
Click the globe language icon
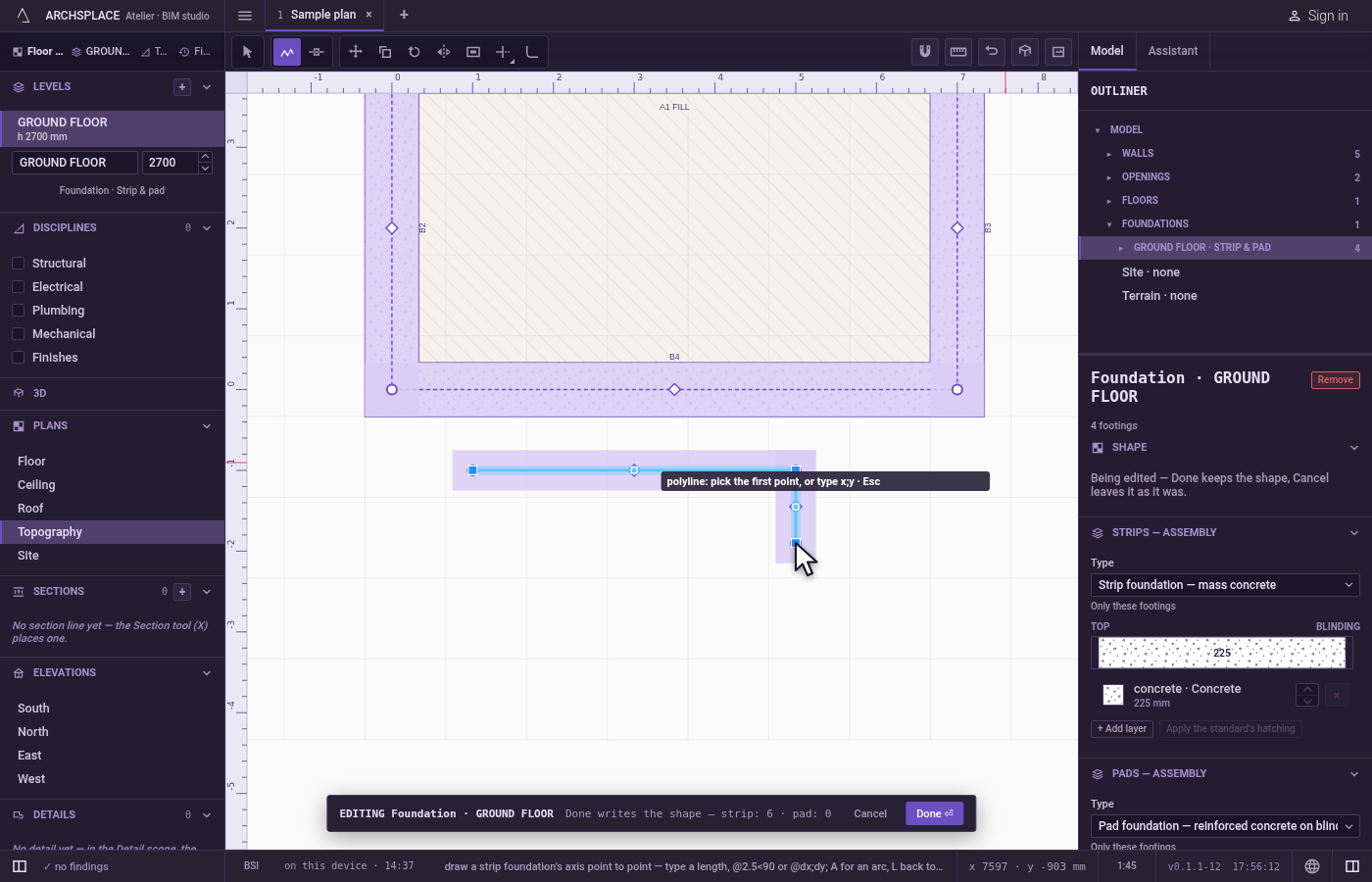[x=1312, y=866]
